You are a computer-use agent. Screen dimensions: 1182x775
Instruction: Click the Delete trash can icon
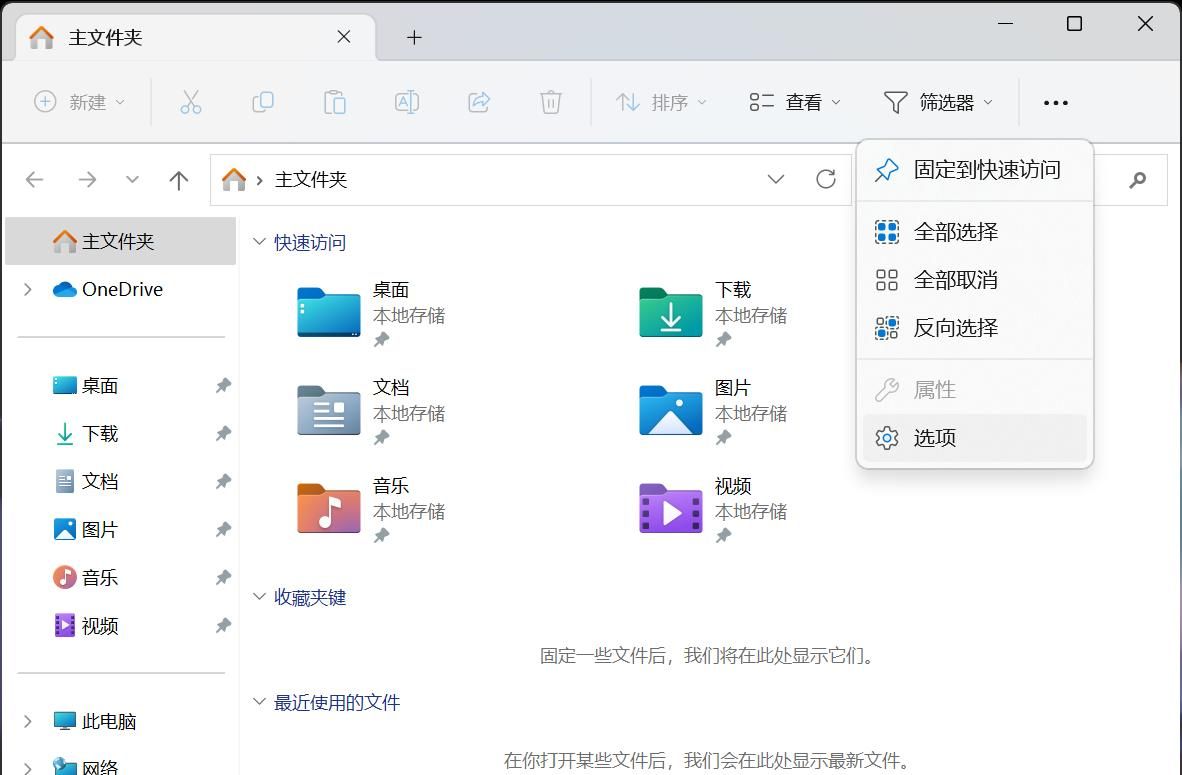pos(551,102)
